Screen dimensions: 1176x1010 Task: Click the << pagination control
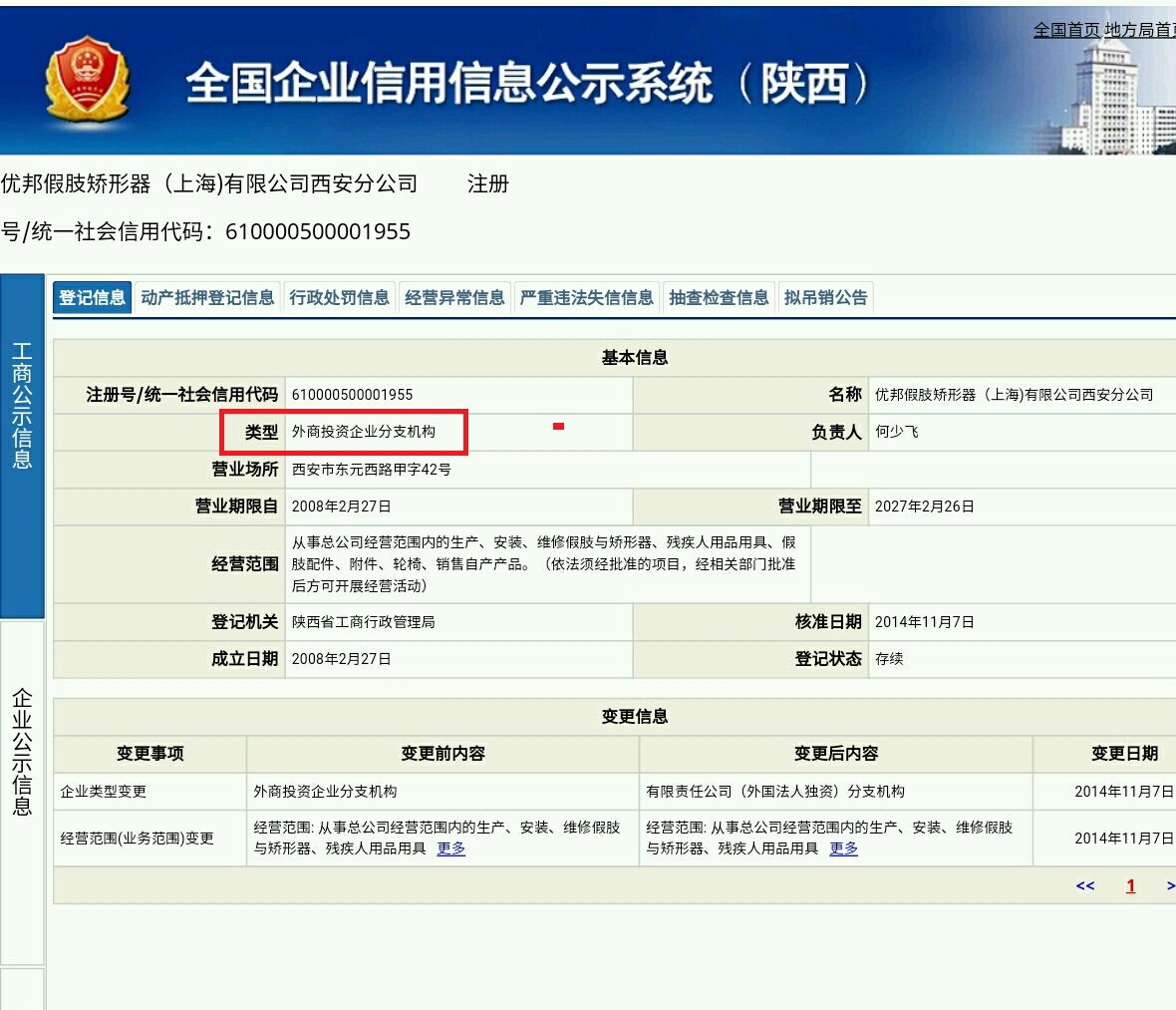click(1085, 885)
